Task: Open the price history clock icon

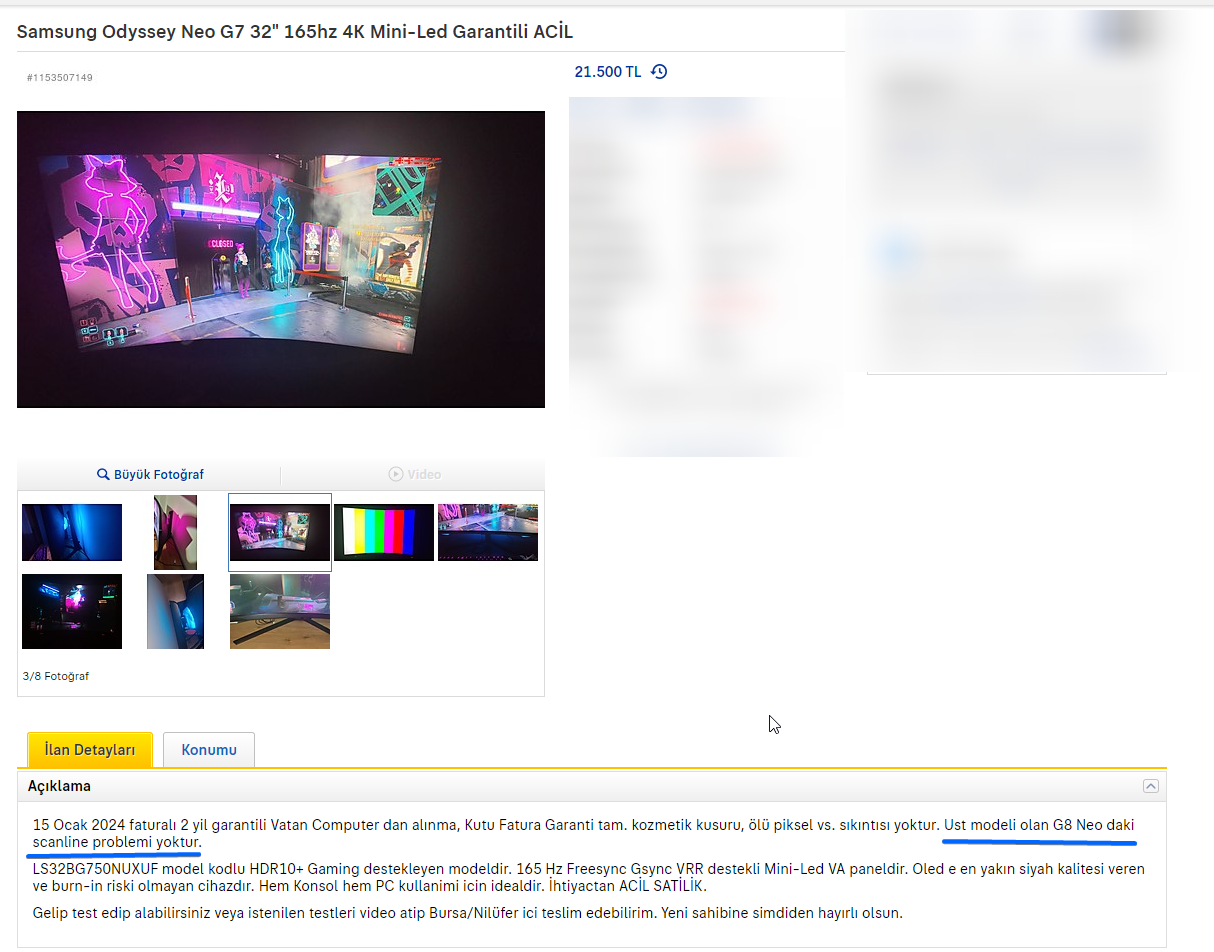Action: [659, 72]
